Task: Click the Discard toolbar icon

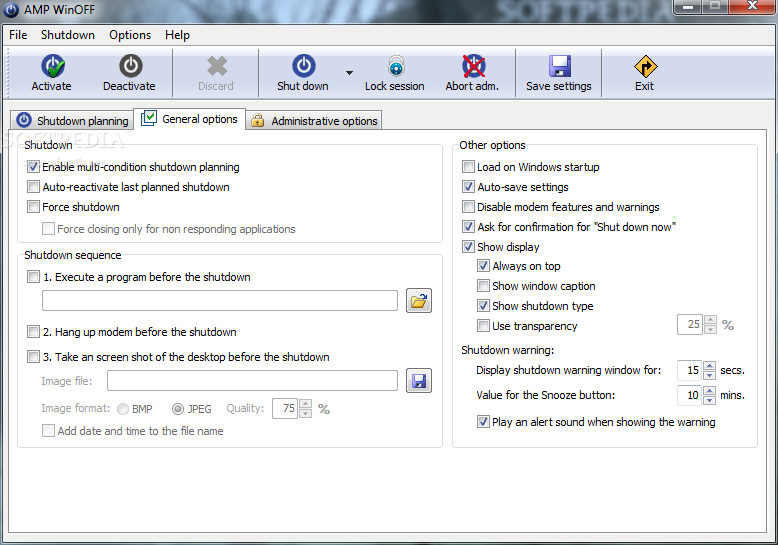Action: coord(216,66)
